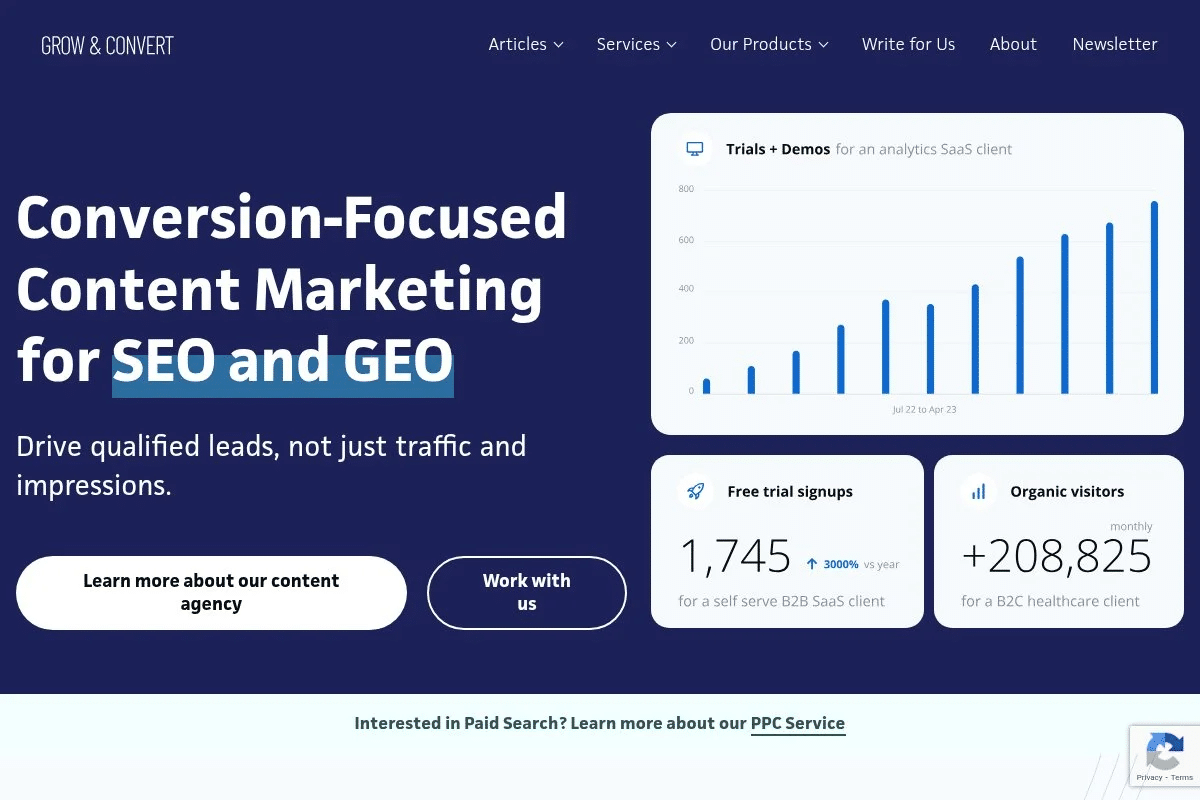The image size is (1200, 800).
Task: Click the 1,745 free trial signups figure
Action: (x=735, y=557)
